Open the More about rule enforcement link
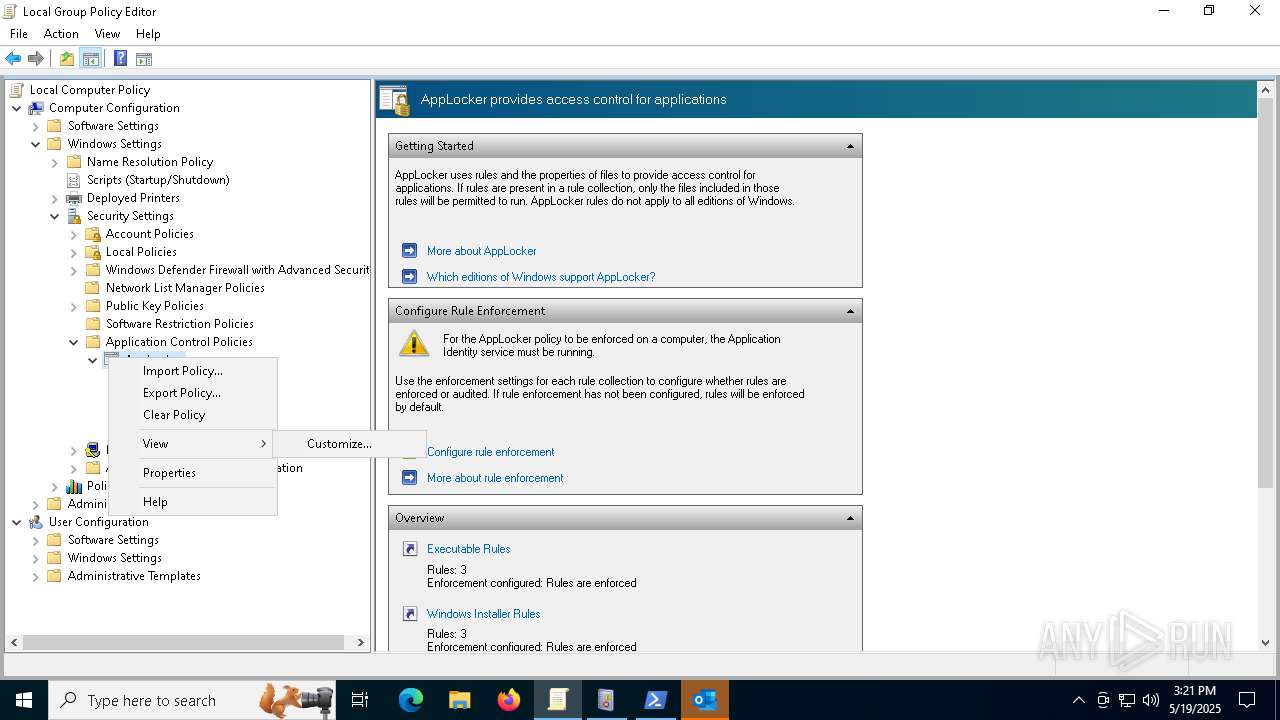This screenshot has width=1280, height=720. tap(495, 478)
